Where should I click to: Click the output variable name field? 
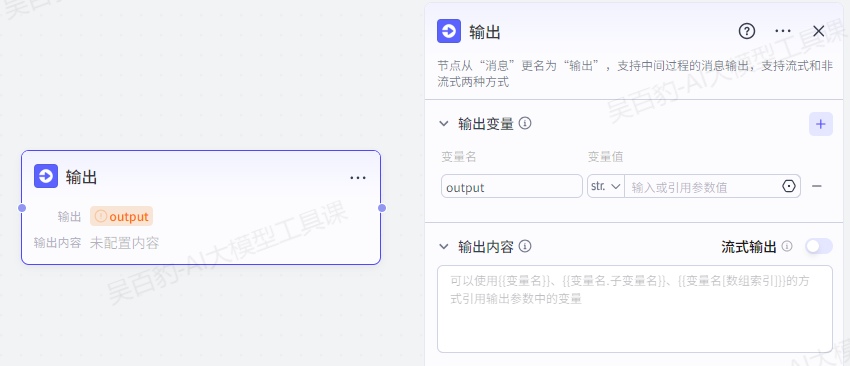(x=512, y=186)
